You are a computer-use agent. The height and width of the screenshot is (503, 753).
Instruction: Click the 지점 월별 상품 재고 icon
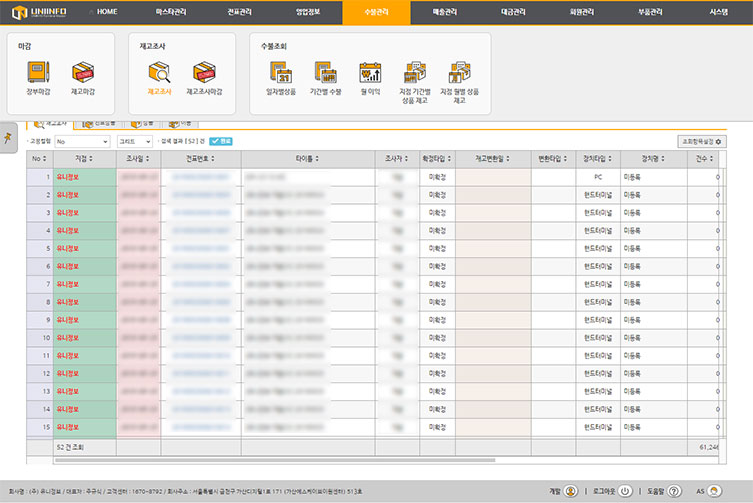pyautogui.click(x=460, y=73)
